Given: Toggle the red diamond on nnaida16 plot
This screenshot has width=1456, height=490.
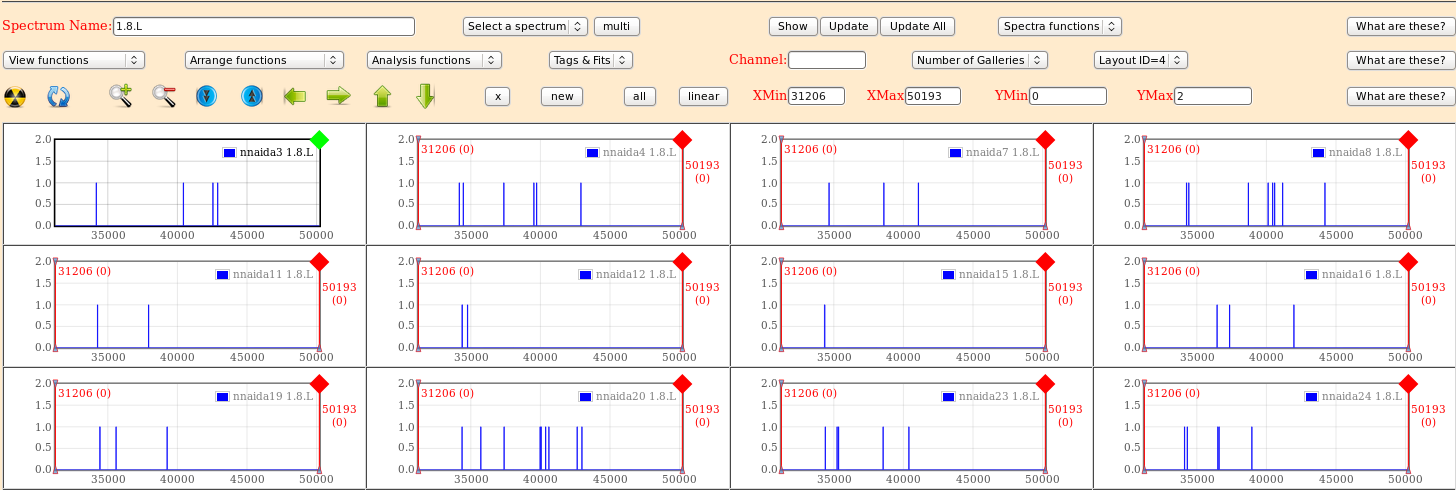Looking at the screenshot, I should tap(1408, 262).
